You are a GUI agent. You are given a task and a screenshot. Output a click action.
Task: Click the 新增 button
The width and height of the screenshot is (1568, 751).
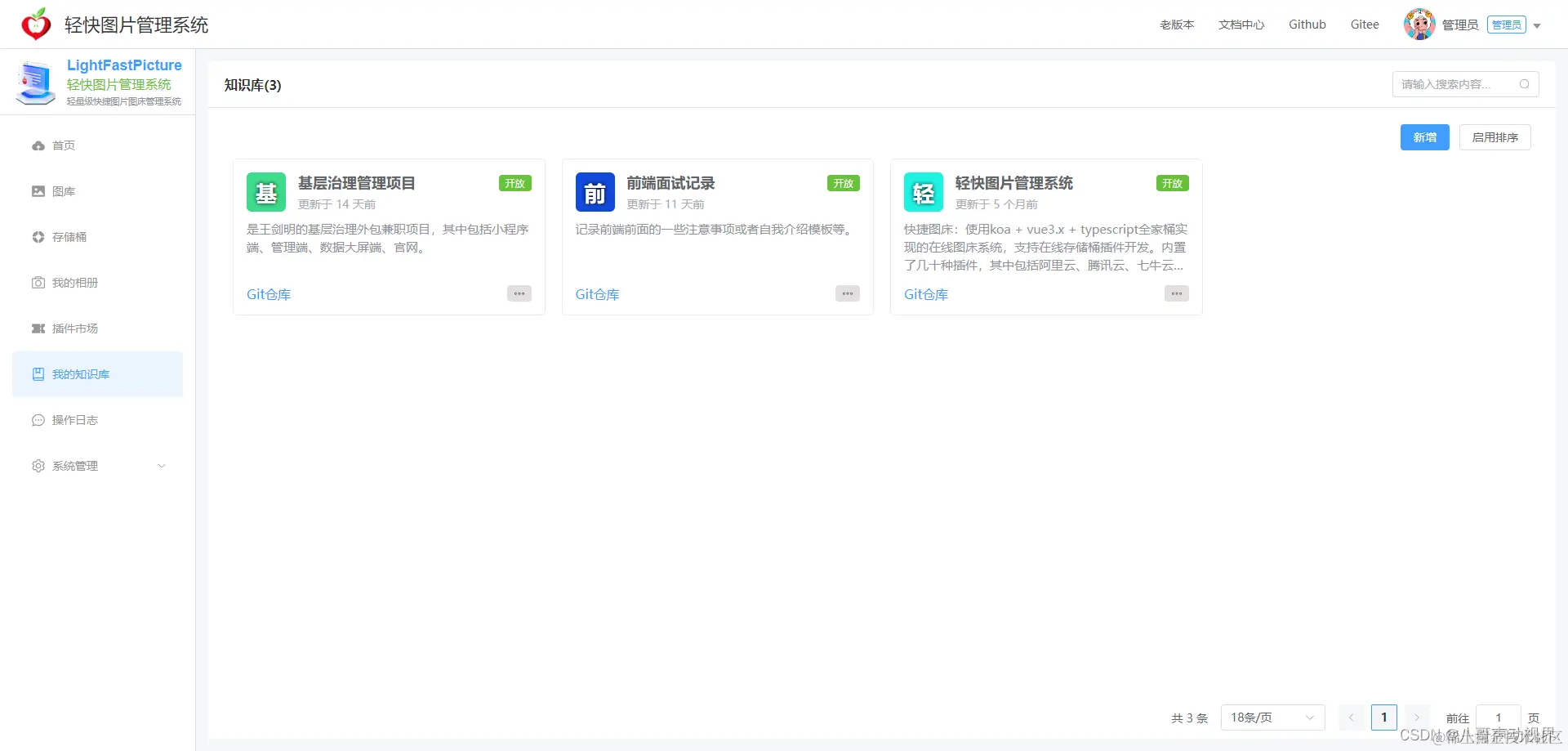pos(1424,136)
